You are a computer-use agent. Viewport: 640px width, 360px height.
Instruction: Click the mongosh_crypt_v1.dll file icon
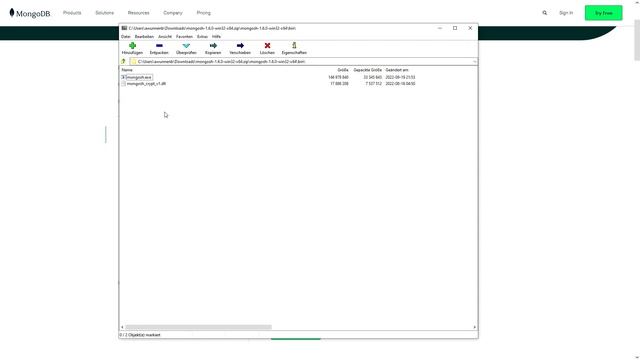click(x=123, y=84)
